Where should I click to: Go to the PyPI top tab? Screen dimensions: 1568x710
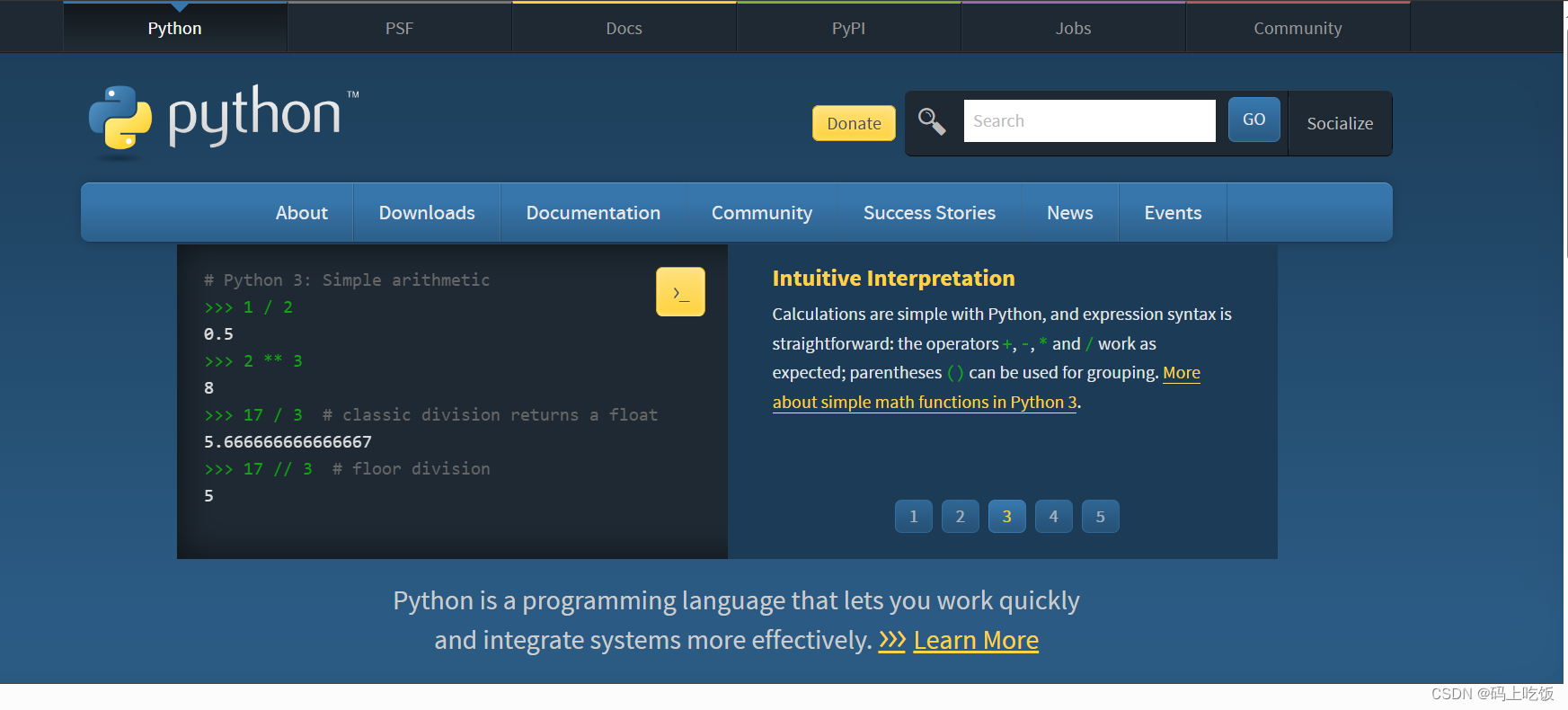(849, 28)
